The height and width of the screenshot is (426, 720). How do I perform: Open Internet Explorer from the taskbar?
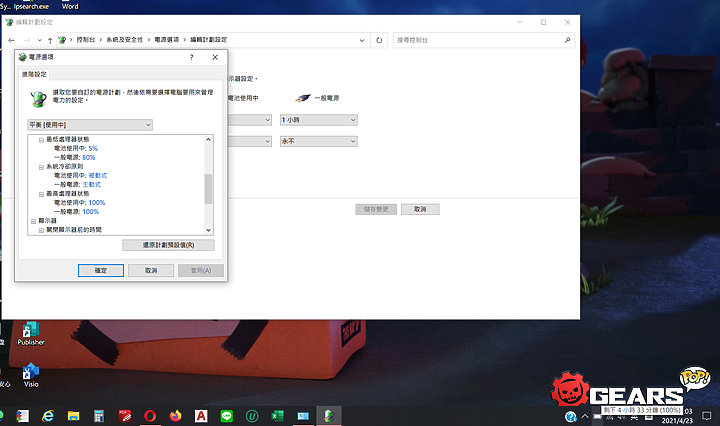click(48, 416)
